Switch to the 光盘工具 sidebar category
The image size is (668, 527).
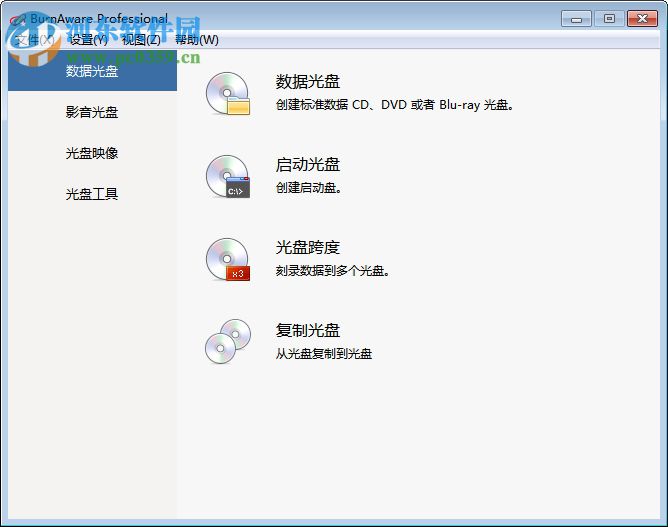92,194
